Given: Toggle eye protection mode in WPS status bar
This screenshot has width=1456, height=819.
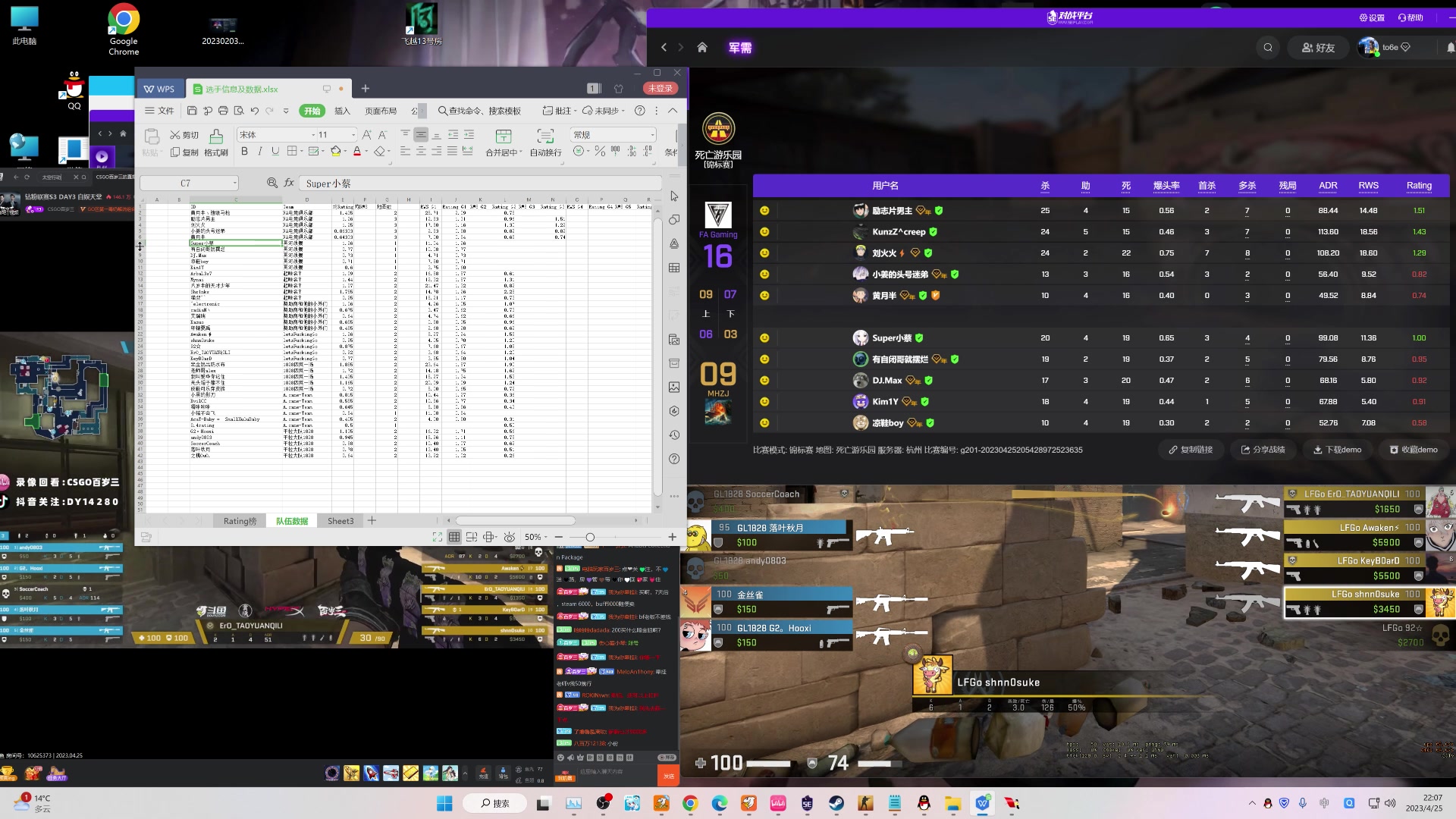Looking at the screenshot, I should [x=510, y=537].
